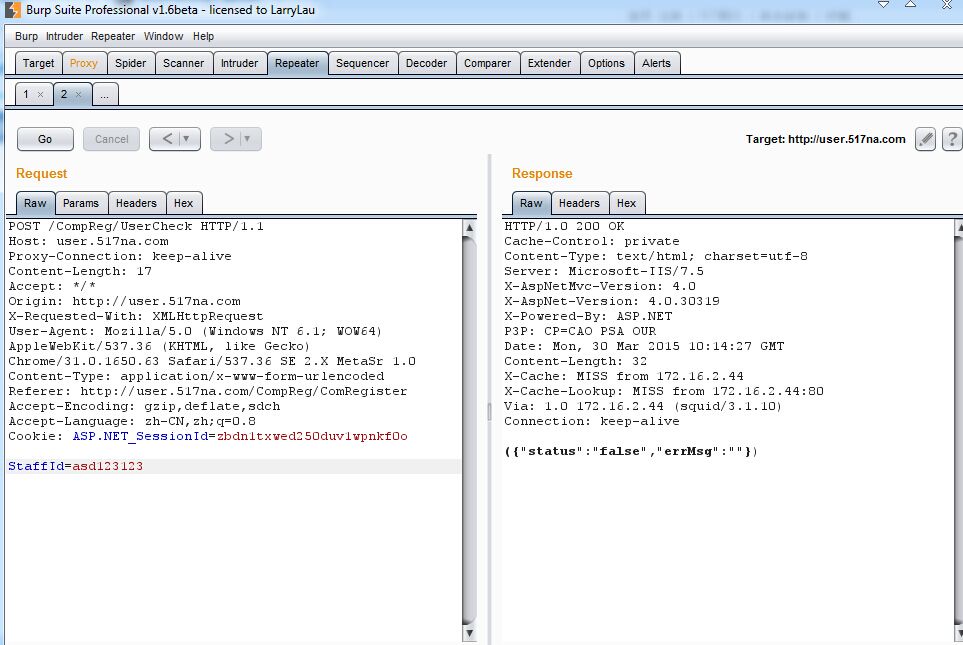Click the Content-Length: 17 header line

coord(80,271)
